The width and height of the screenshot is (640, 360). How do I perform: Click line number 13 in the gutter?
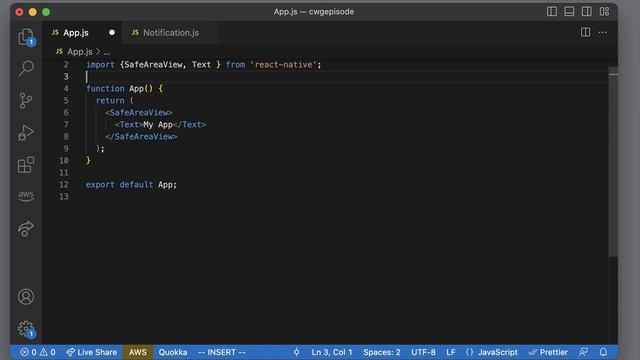click(64, 197)
